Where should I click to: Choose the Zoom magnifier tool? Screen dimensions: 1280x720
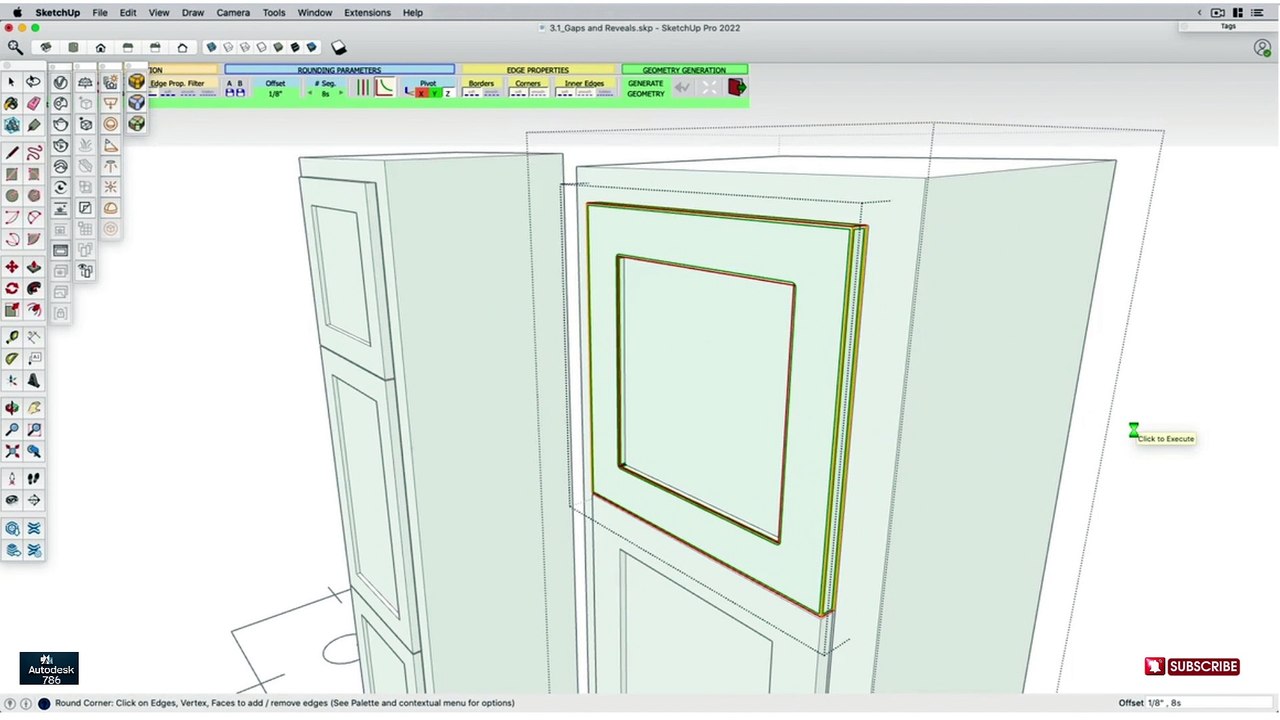tap(11, 429)
